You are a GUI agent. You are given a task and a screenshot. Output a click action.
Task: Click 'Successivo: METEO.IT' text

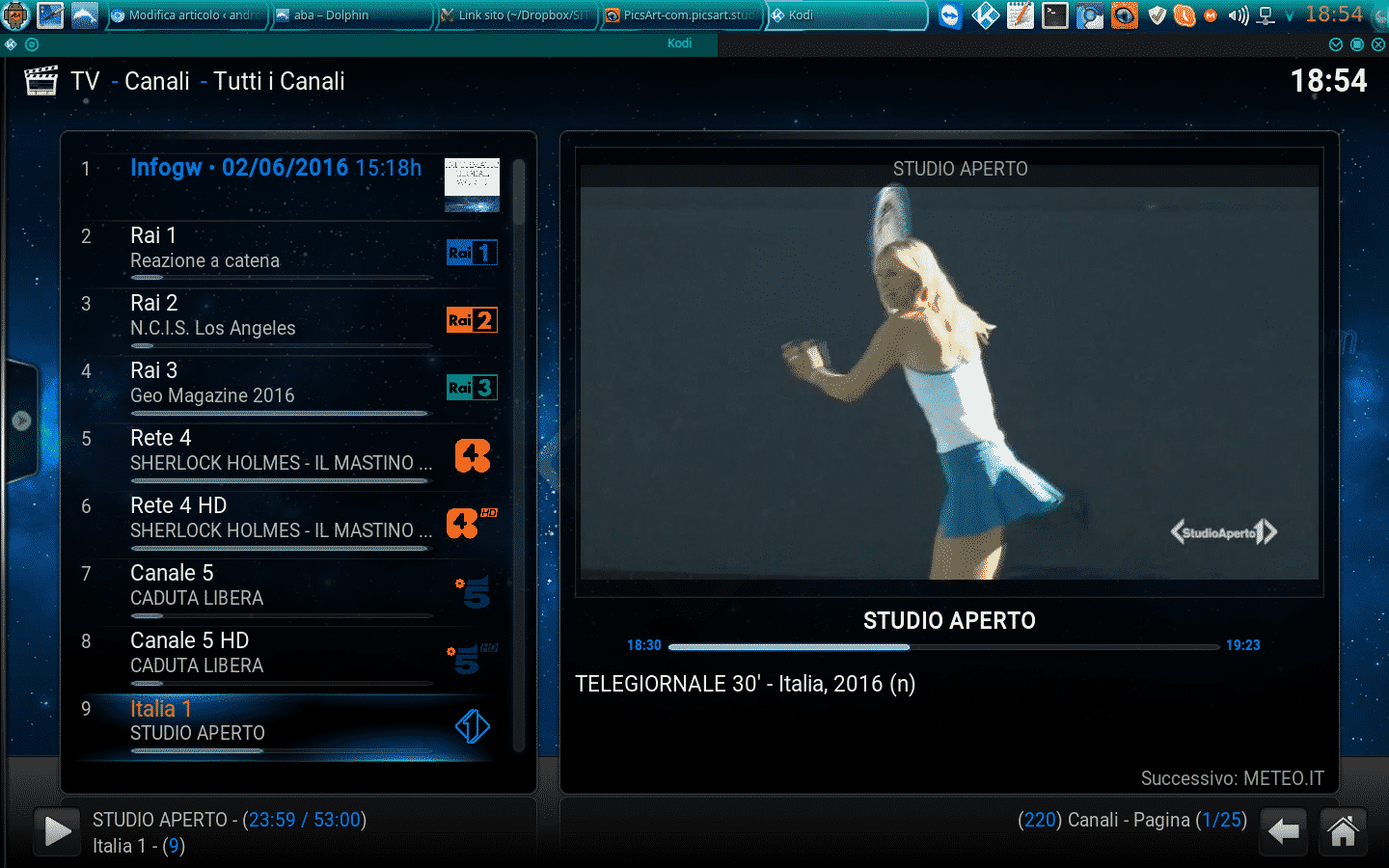point(1233,778)
